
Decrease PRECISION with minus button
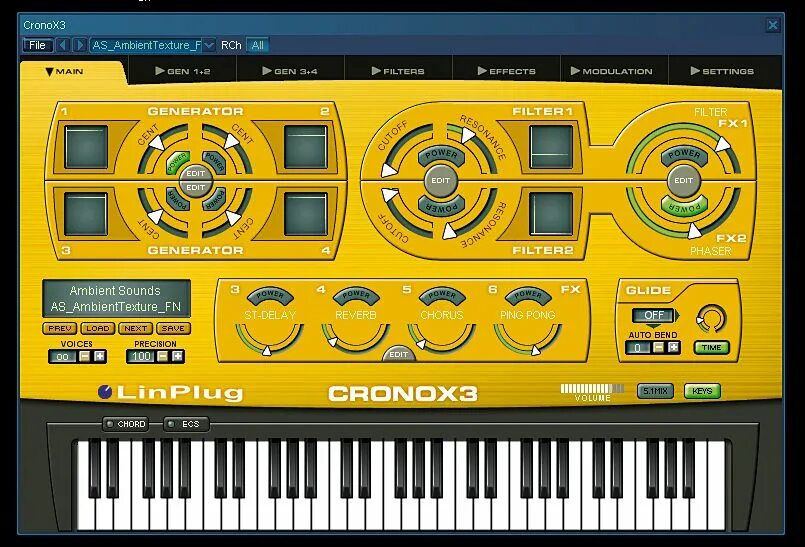click(x=163, y=356)
